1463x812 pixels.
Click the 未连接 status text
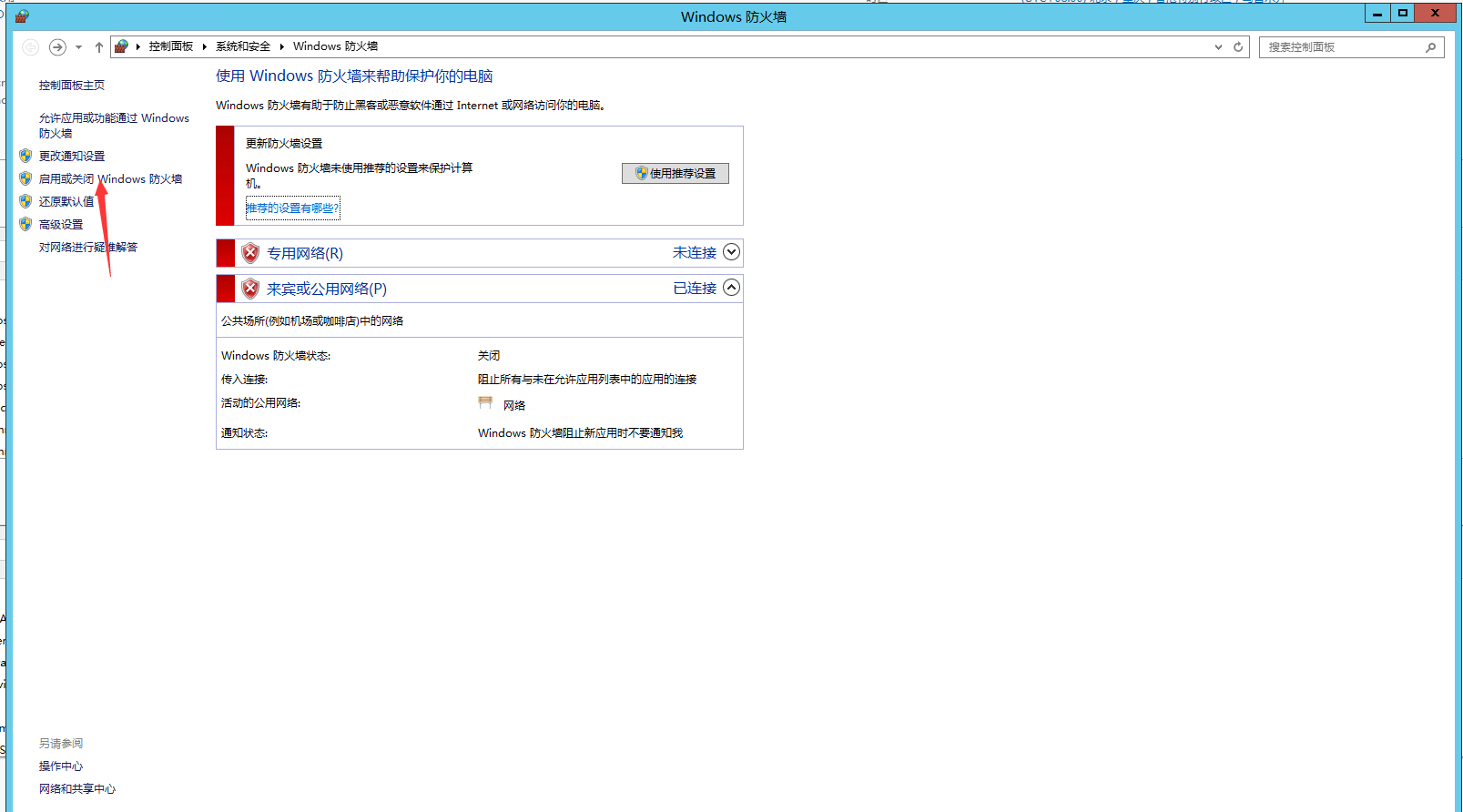pos(695,253)
